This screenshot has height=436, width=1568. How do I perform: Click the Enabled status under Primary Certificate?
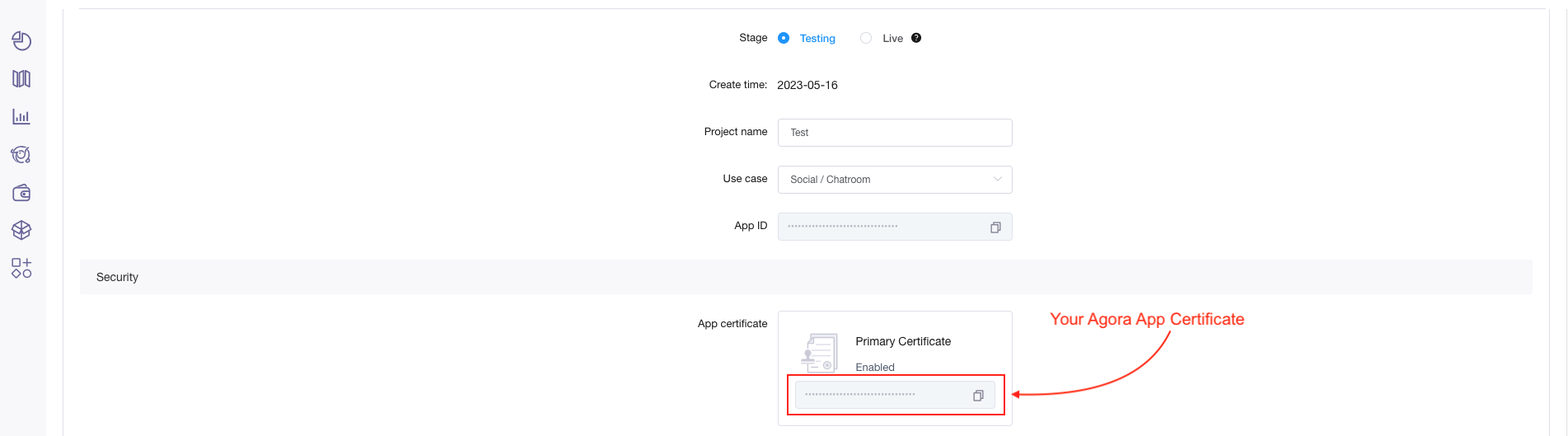pyautogui.click(x=874, y=367)
